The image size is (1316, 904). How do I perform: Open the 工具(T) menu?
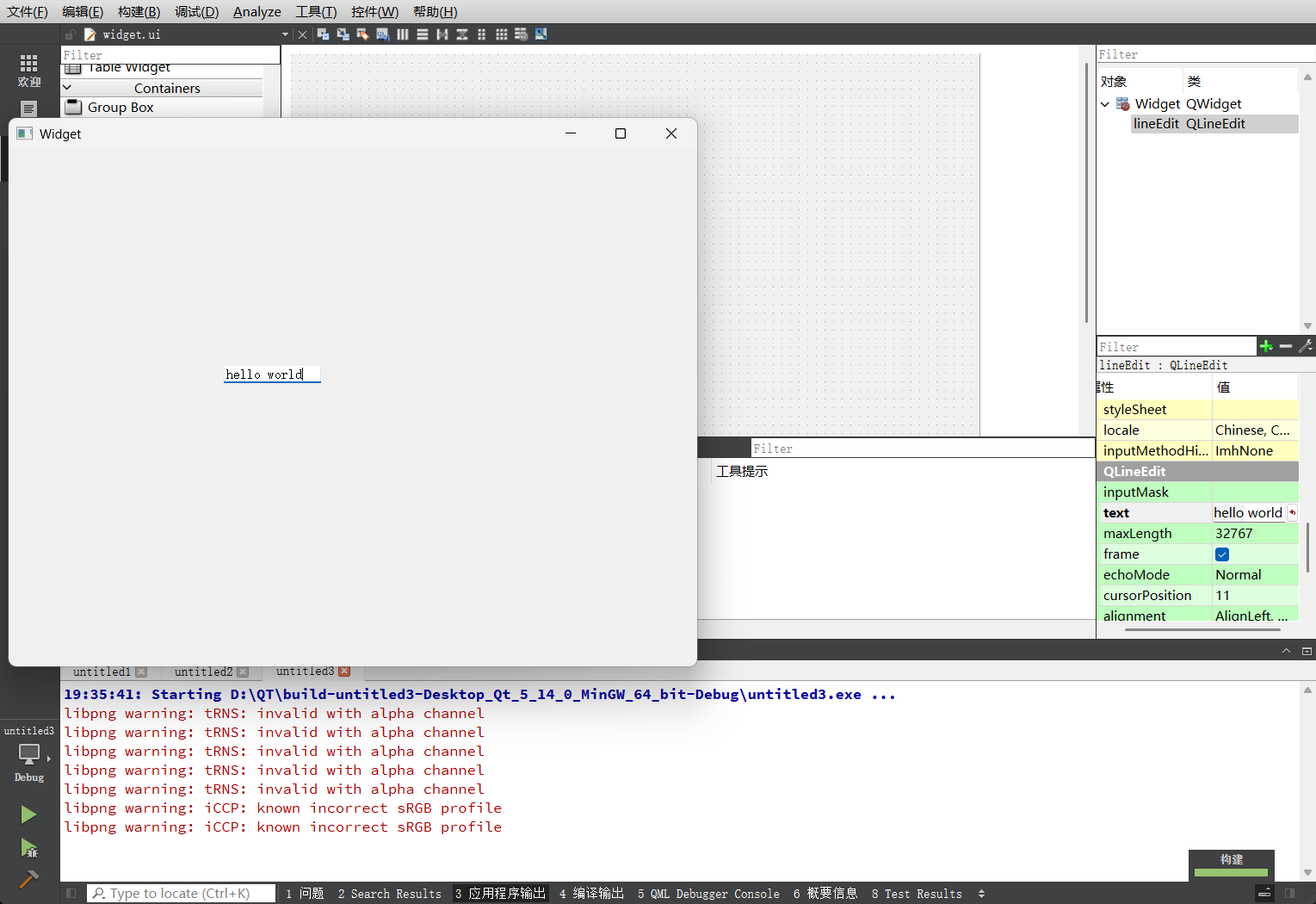pos(317,11)
